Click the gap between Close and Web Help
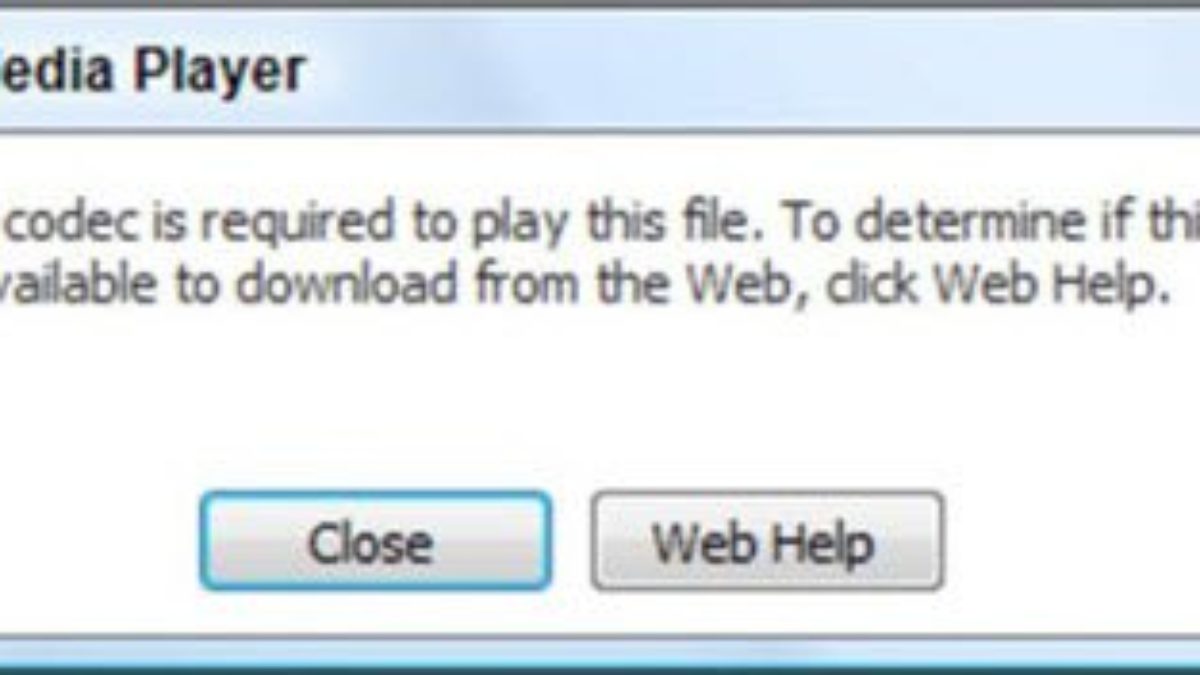Image resolution: width=1200 pixels, height=675 pixels. (x=571, y=541)
